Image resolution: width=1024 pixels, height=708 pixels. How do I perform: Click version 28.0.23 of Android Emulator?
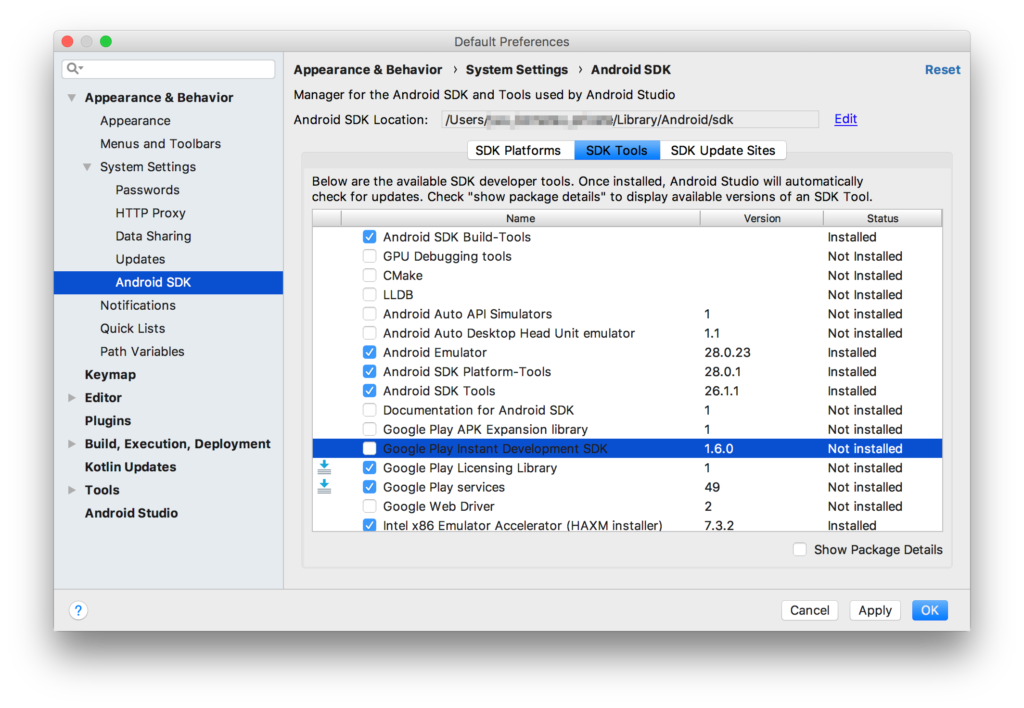coord(728,353)
